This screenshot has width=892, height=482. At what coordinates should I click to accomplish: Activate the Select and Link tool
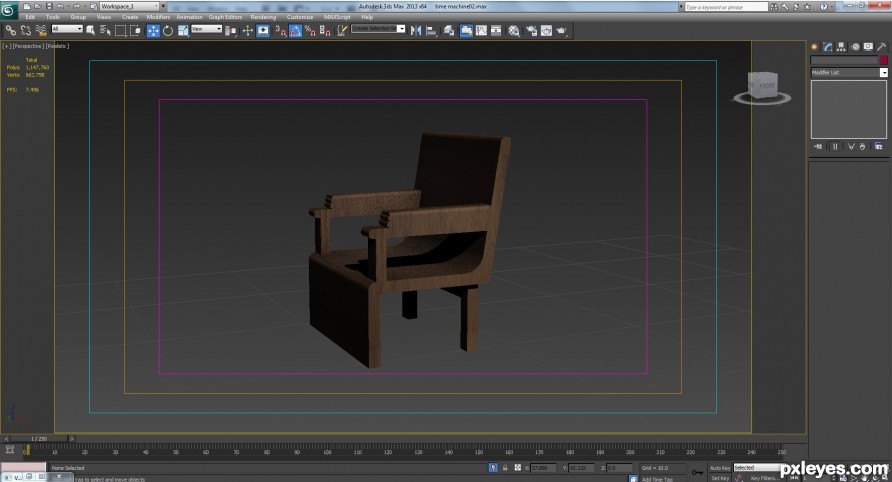tap(11, 30)
